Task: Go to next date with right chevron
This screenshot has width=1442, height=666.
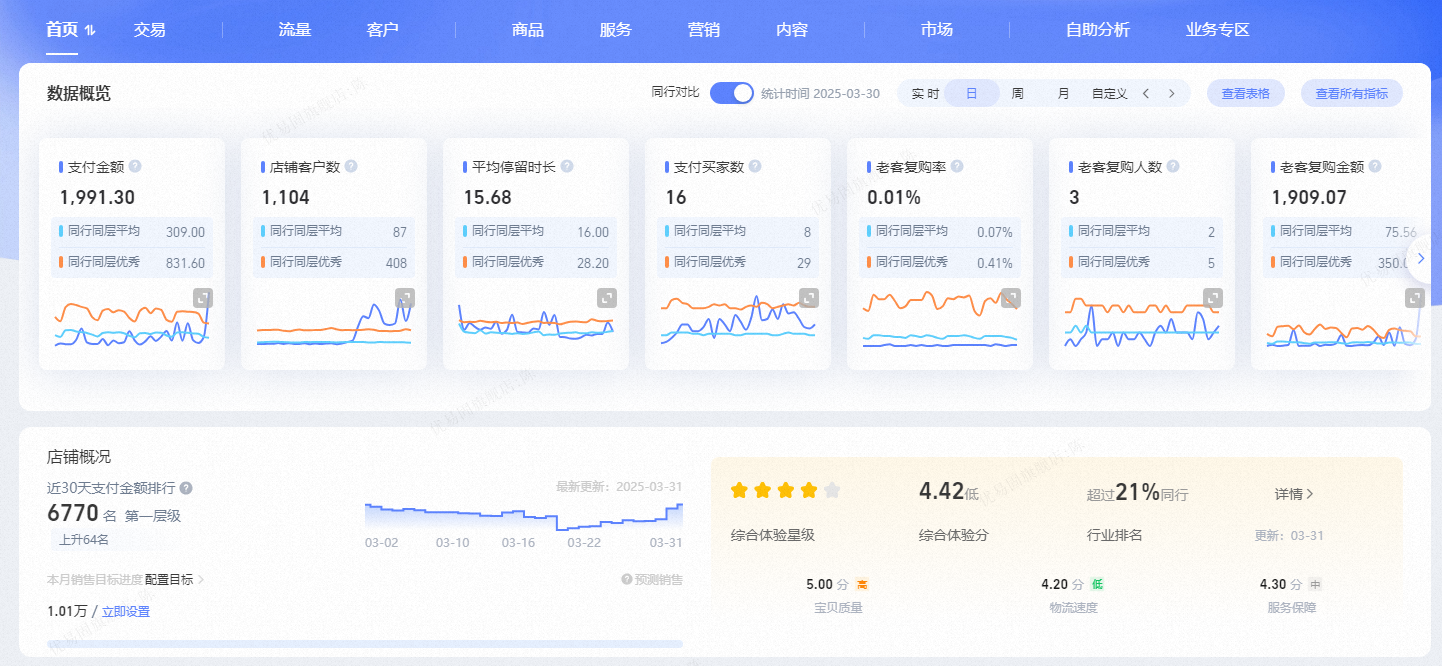Action: (1171, 93)
